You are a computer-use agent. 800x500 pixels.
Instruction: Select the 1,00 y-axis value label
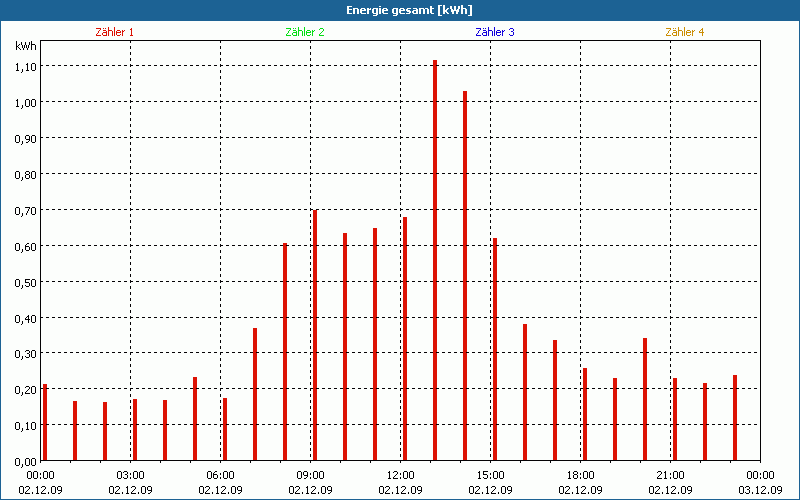click(25, 102)
